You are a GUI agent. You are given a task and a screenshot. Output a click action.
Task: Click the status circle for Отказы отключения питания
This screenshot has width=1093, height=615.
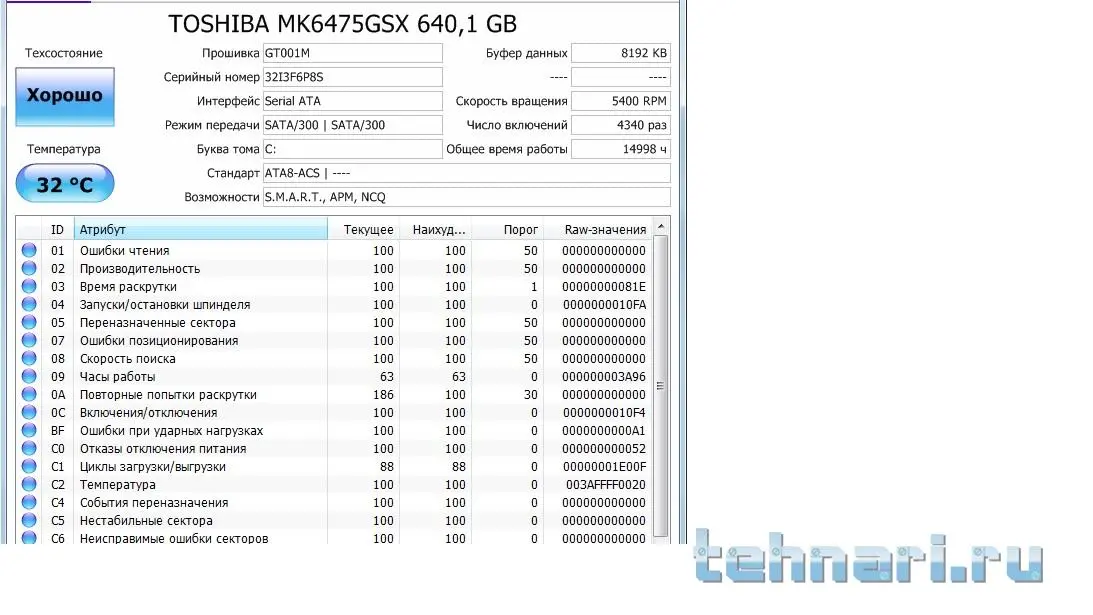pyautogui.click(x=29, y=448)
